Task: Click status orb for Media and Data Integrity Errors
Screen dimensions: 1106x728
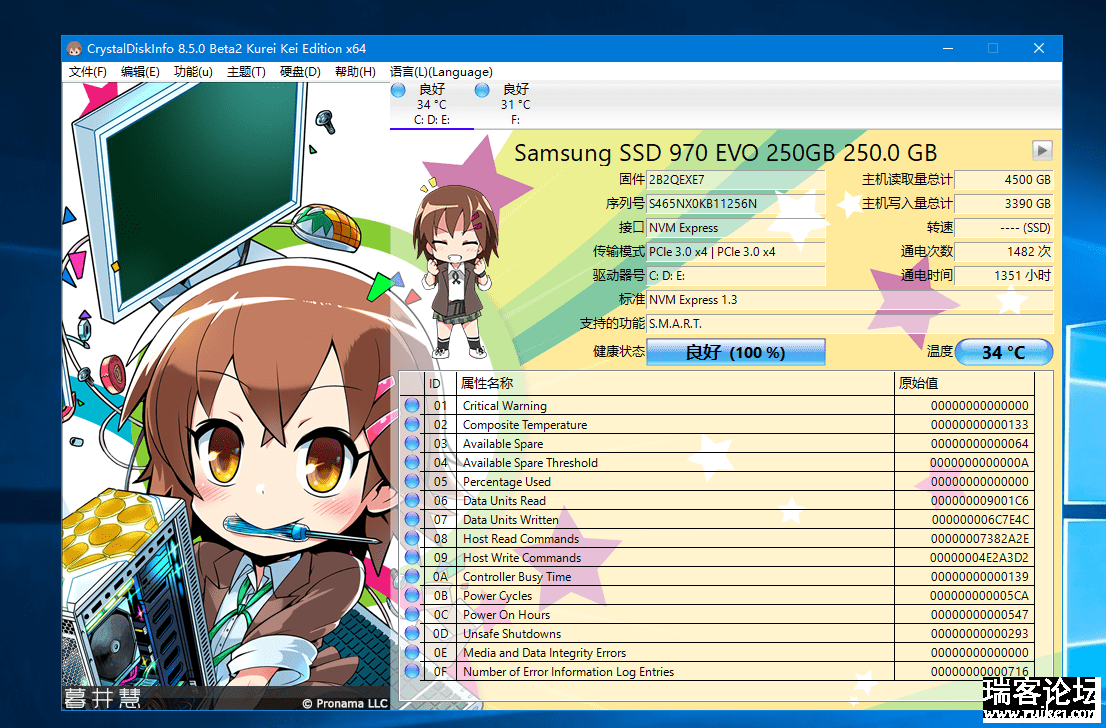Action: 412,653
